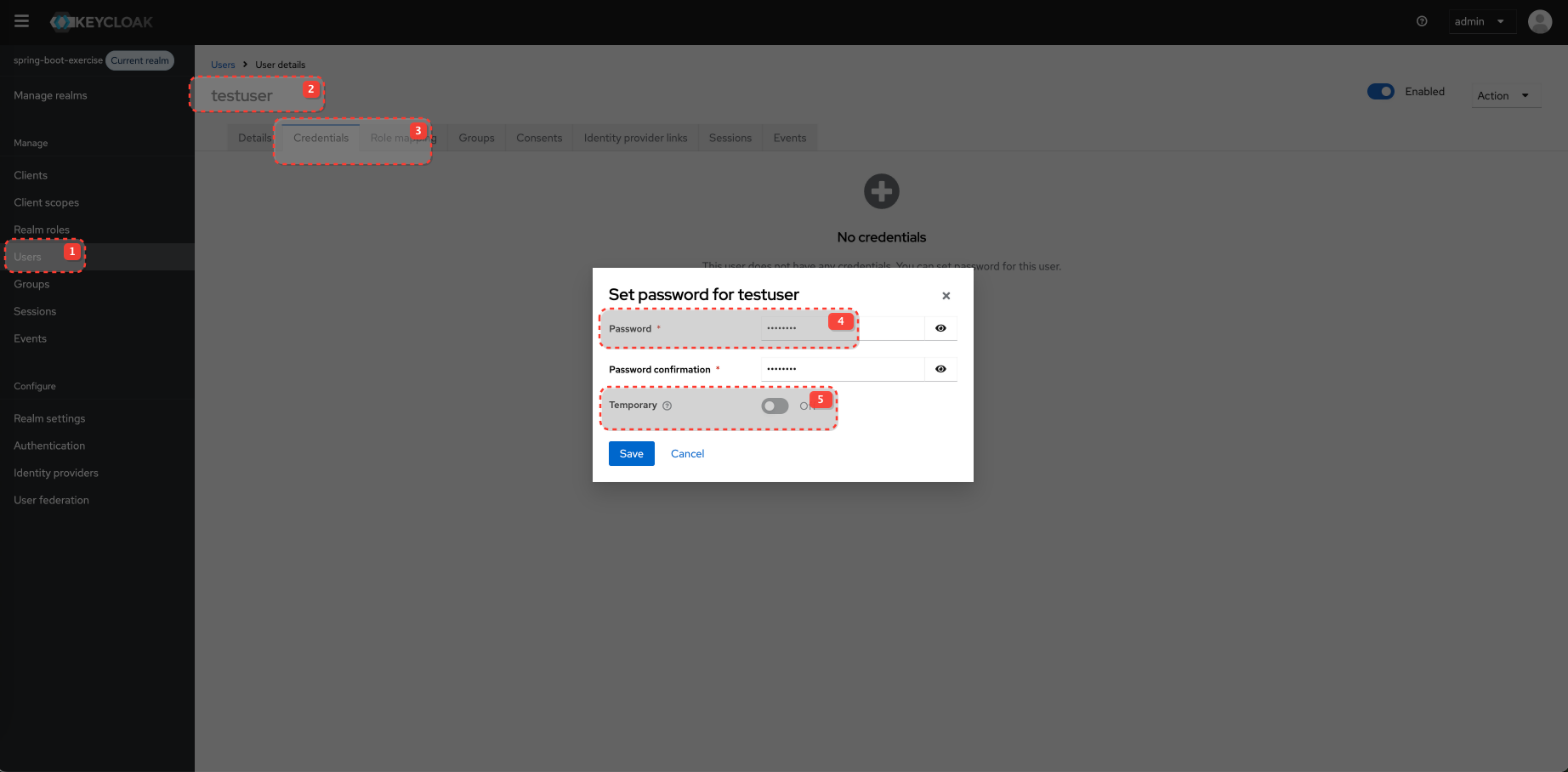Turn on the Temporary password toggle
Image resolution: width=1568 pixels, height=772 pixels.
(x=775, y=406)
